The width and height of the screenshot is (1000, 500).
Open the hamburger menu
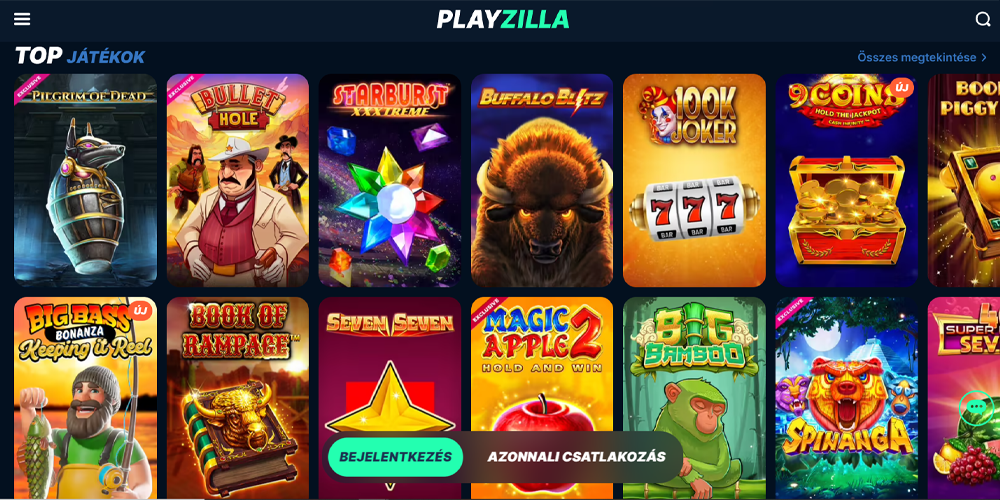(22, 19)
